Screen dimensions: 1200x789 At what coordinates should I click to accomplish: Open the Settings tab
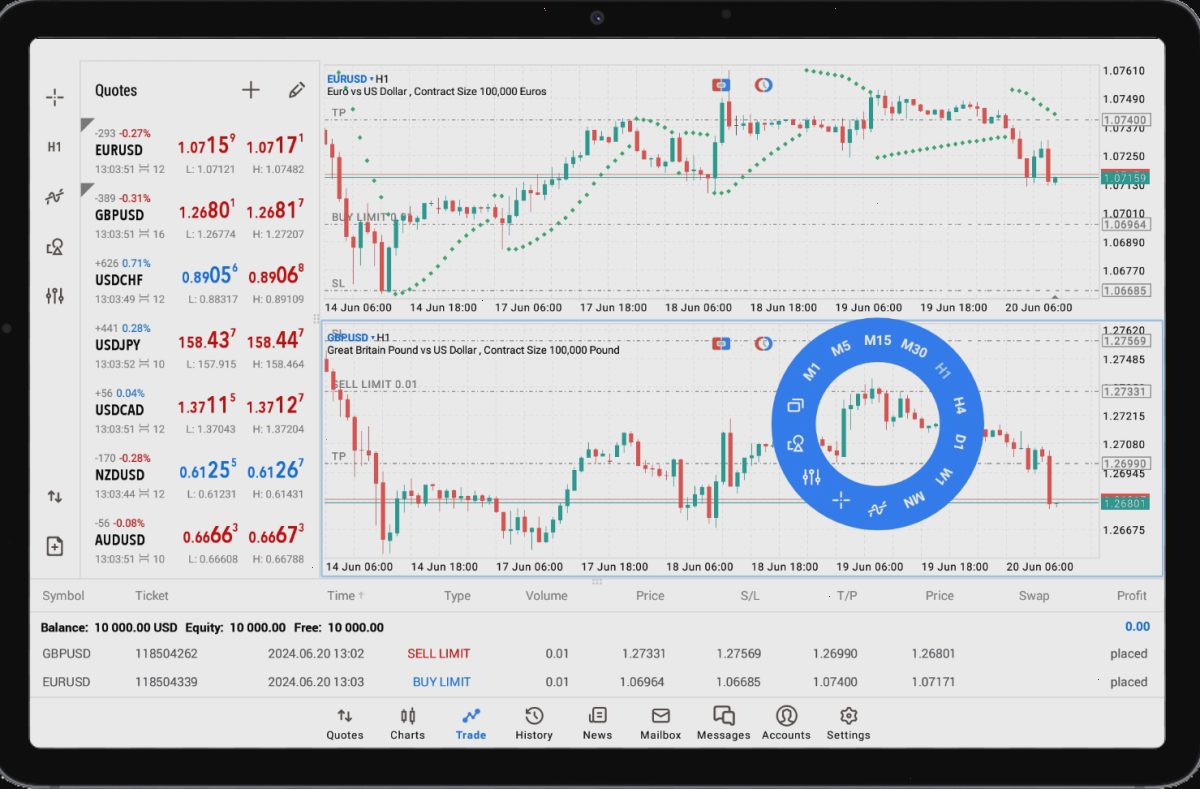point(848,723)
